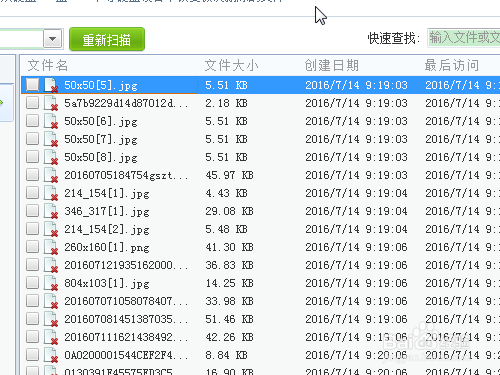
Task: Click the 14.25 KB size cell
Action: pos(229,283)
